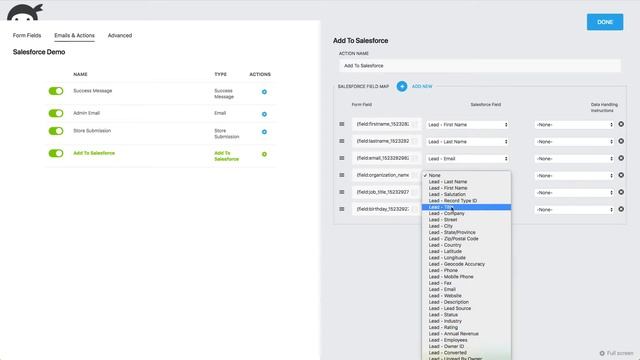Open data handling dropdown for organization_name row
Viewport: 640px width, 360px height.
pos(574,176)
